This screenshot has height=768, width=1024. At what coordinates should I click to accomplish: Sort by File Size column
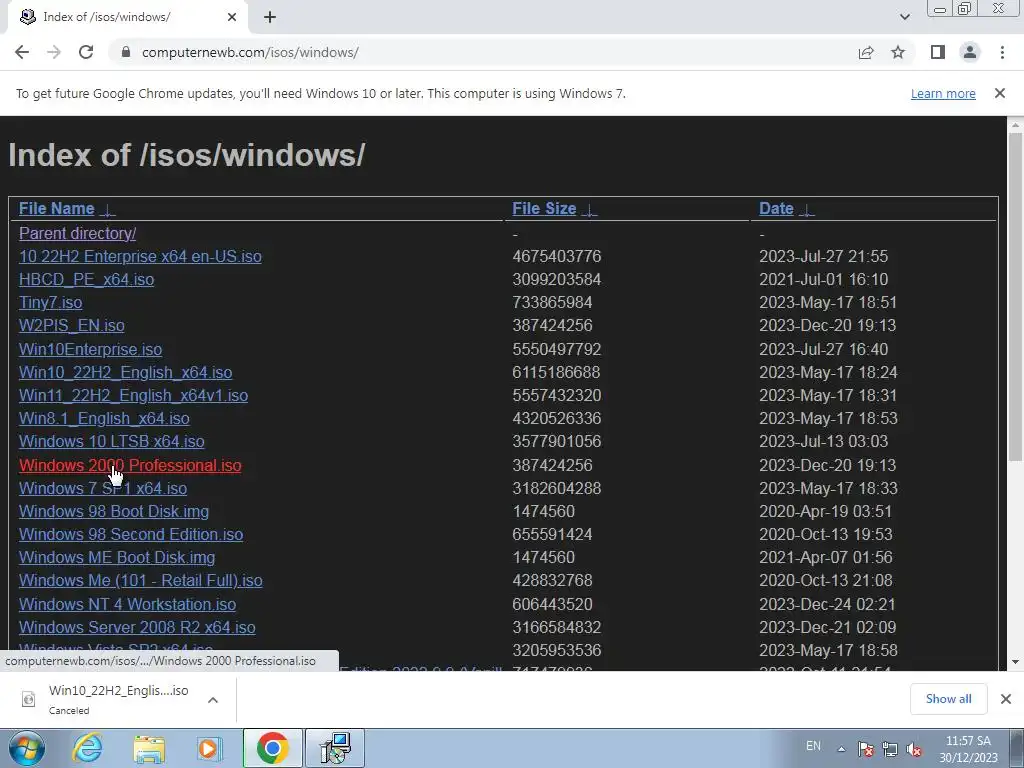(544, 208)
